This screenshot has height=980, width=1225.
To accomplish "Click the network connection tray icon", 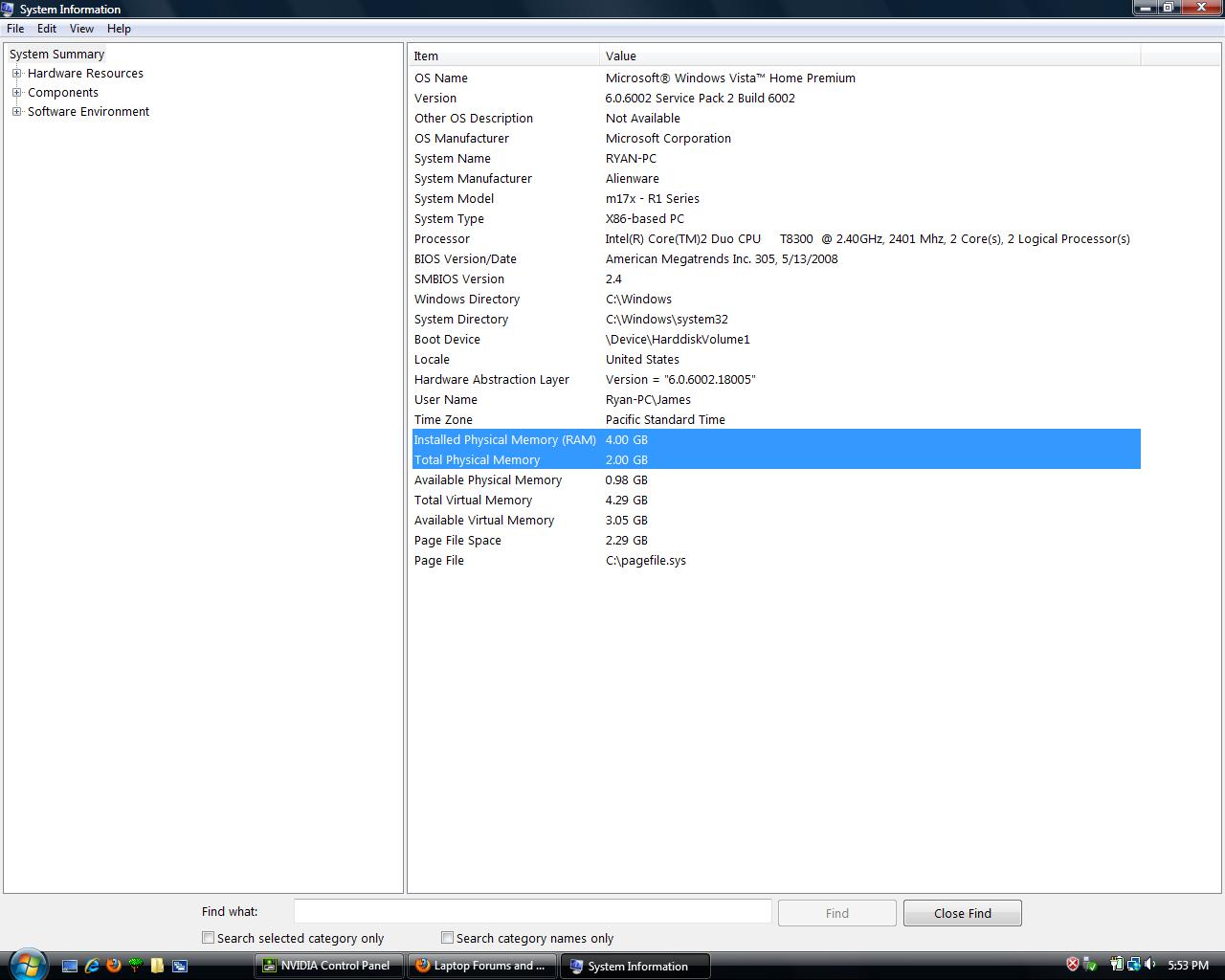I will [x=1134, y=965].
